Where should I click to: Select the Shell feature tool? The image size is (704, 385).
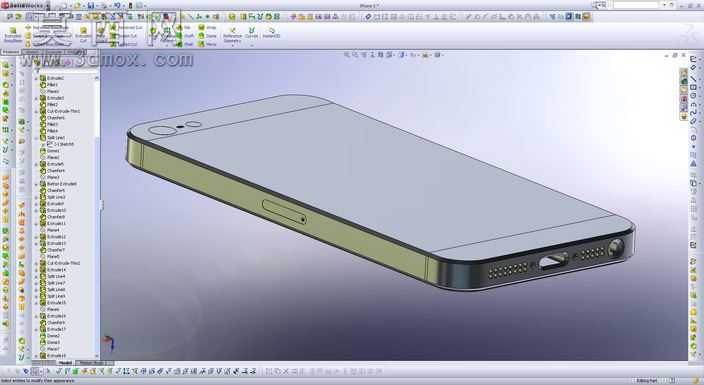185,44
